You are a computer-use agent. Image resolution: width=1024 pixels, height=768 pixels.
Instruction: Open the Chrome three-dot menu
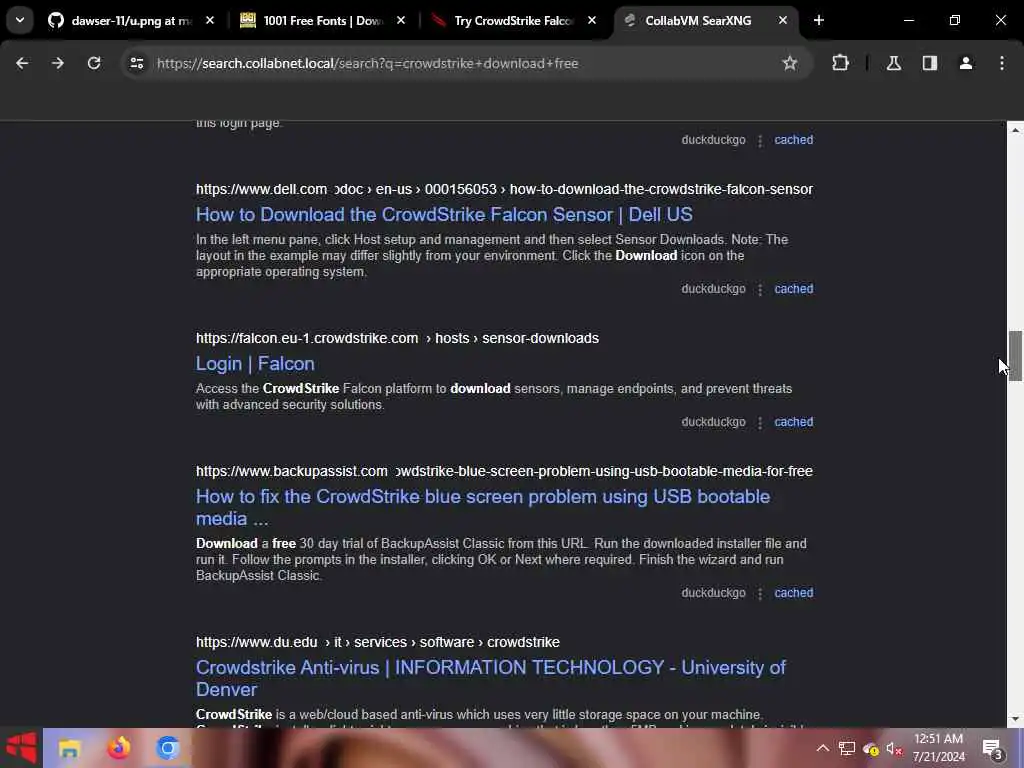point(1002,63)
